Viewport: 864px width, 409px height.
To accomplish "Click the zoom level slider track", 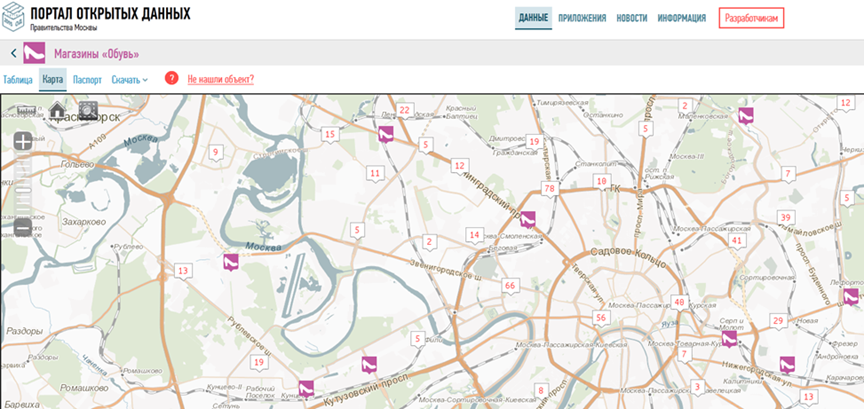I will click(x=23, y=185).
